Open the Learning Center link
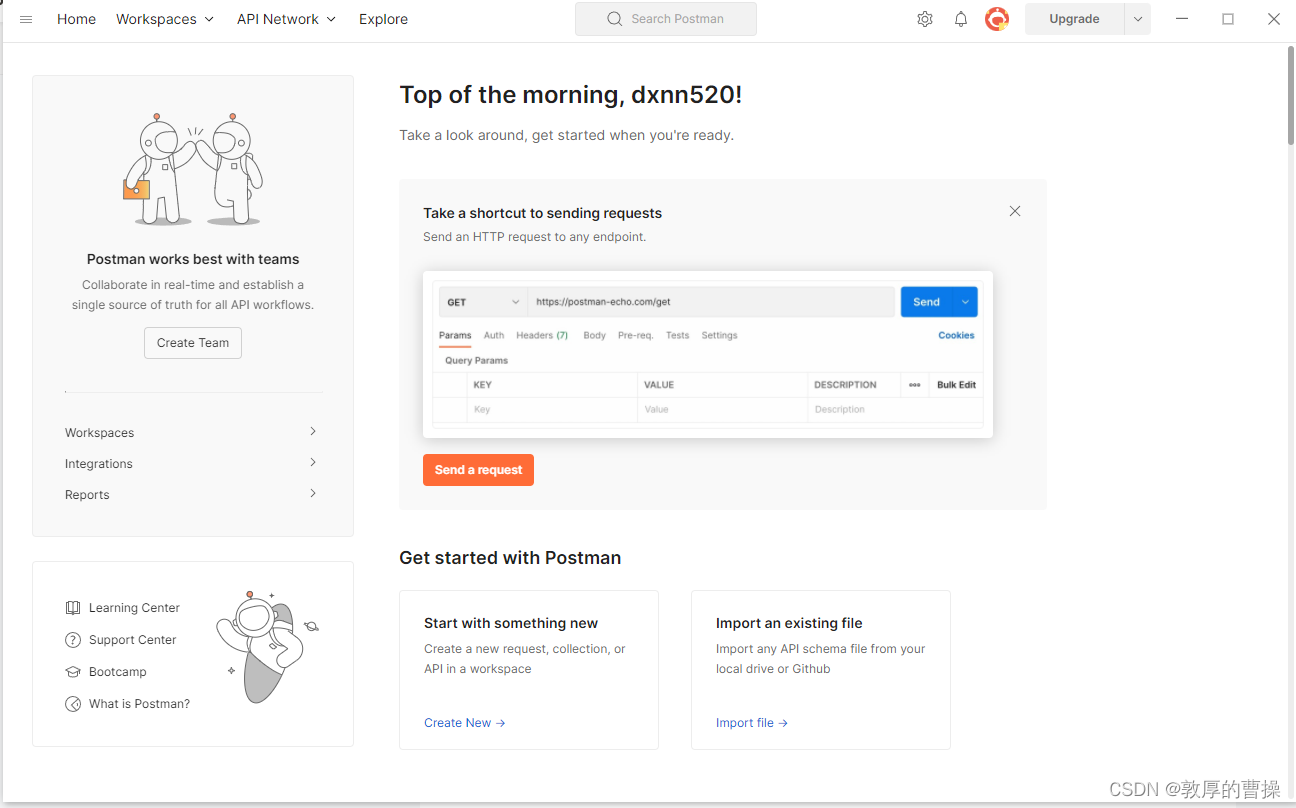The image size is (1296, 808). coord(134,608)
